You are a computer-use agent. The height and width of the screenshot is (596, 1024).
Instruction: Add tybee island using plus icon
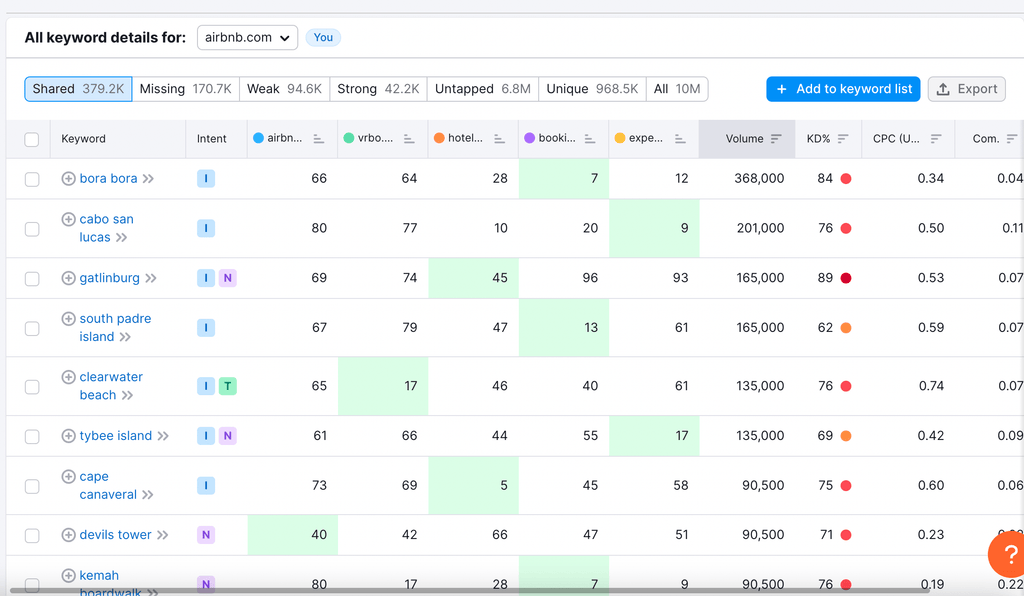point(69,435)
